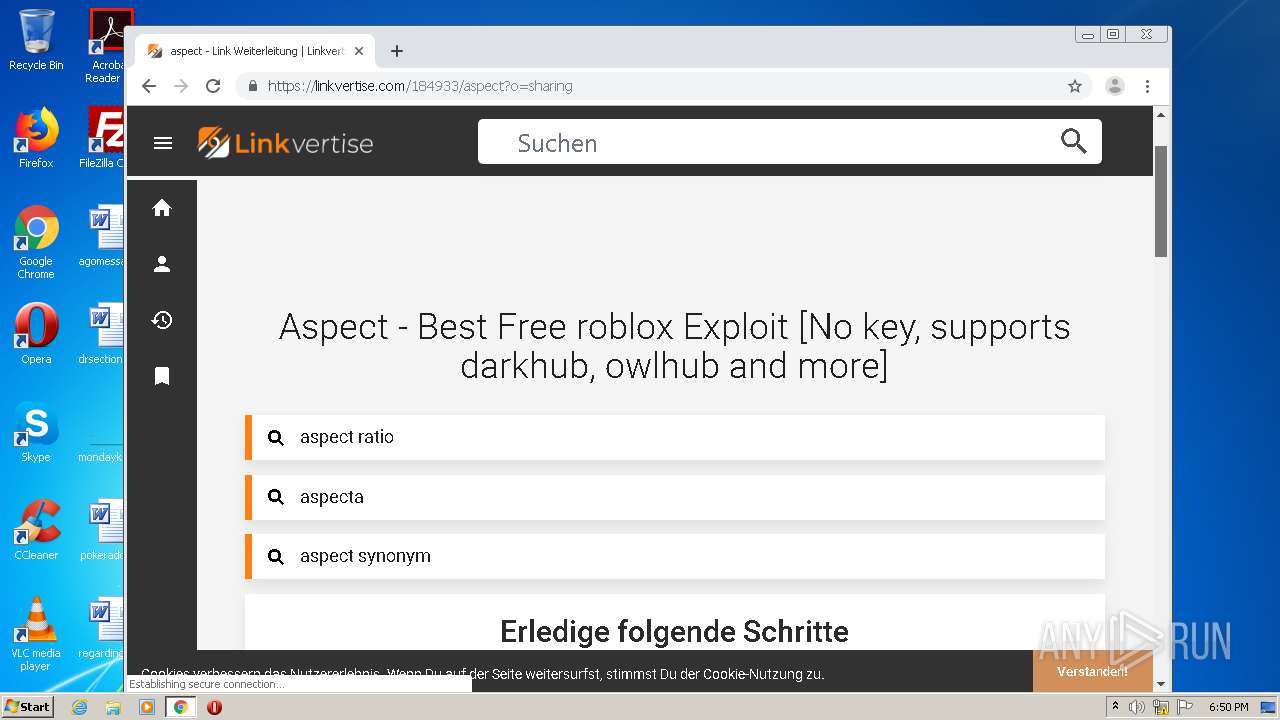Image resolution: width=1280 pixels, height=720 pixels.
Task: Click the Aspect roblox Exploit title
Action: (x=675, y=346)
